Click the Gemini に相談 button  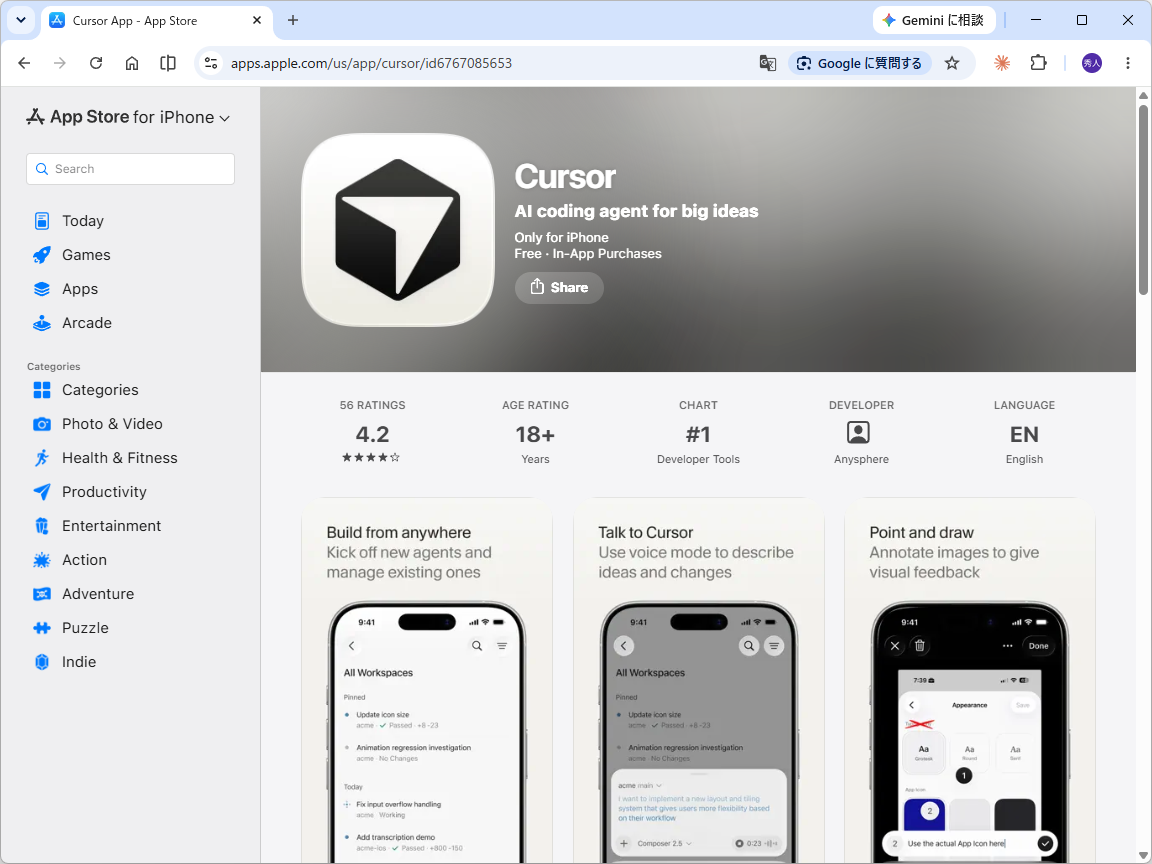[x=935, y=20]
